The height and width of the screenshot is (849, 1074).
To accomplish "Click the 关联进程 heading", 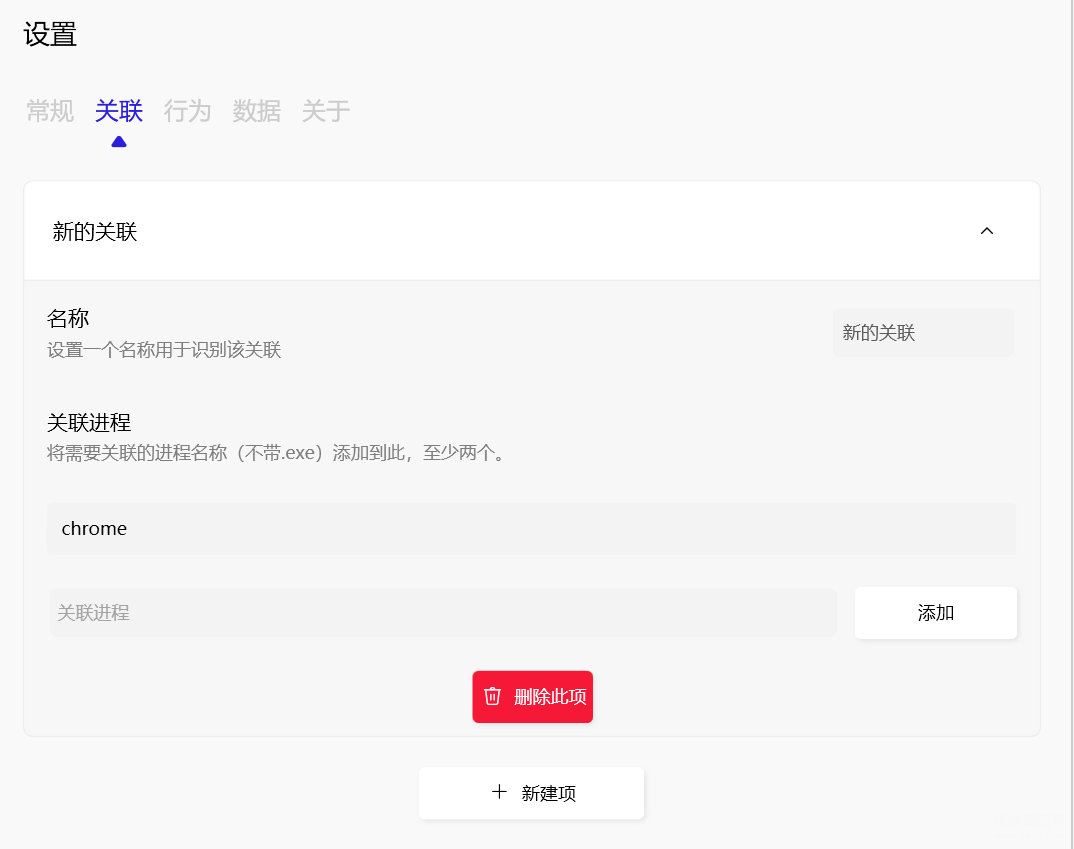I will [89, 422].
